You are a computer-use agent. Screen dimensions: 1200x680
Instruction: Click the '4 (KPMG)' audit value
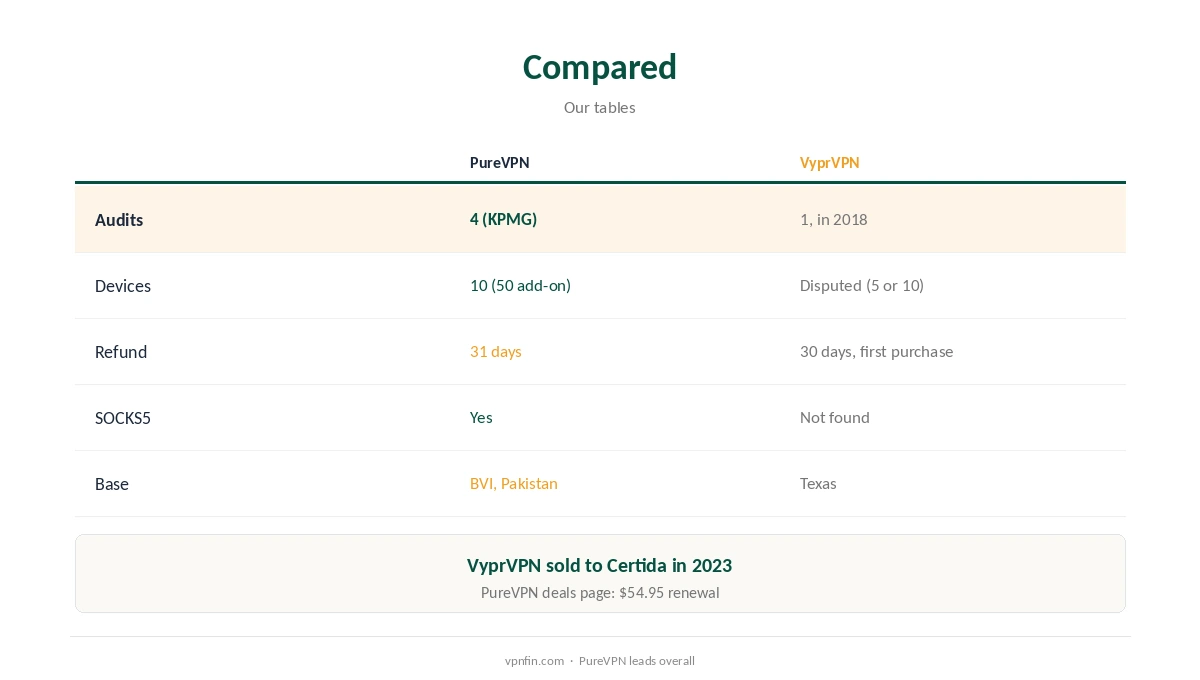pos(503,219)
